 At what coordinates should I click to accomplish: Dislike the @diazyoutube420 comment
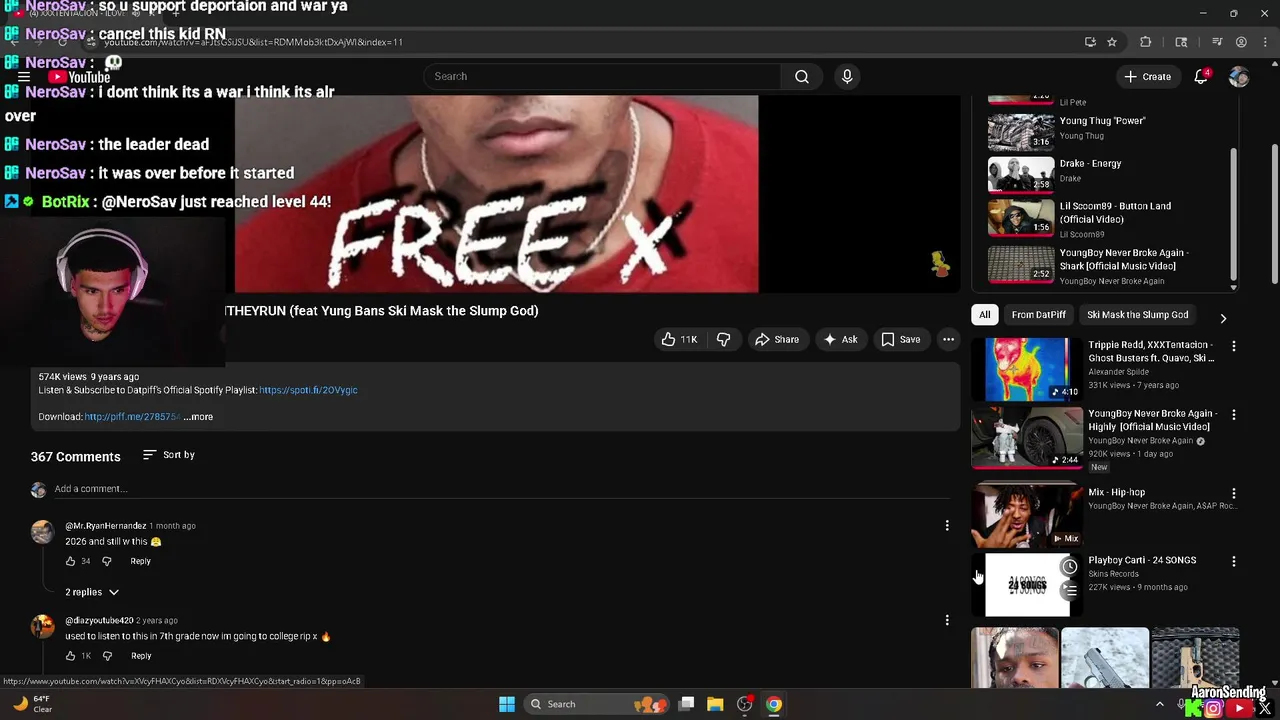tap(107, 656)
